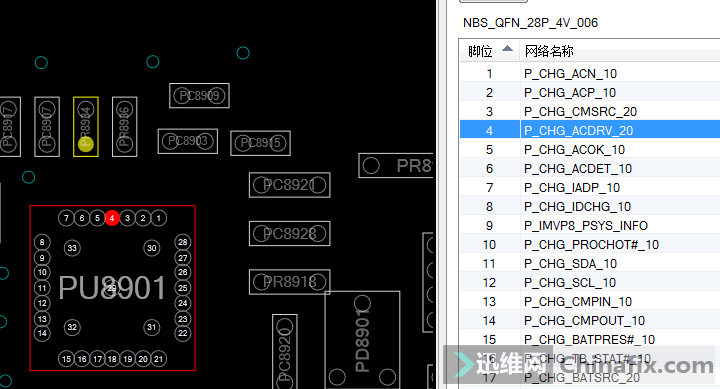Select component PC8920
This screenshot has height=389, width=720.
pyautogui.click(x=285, y=352)
